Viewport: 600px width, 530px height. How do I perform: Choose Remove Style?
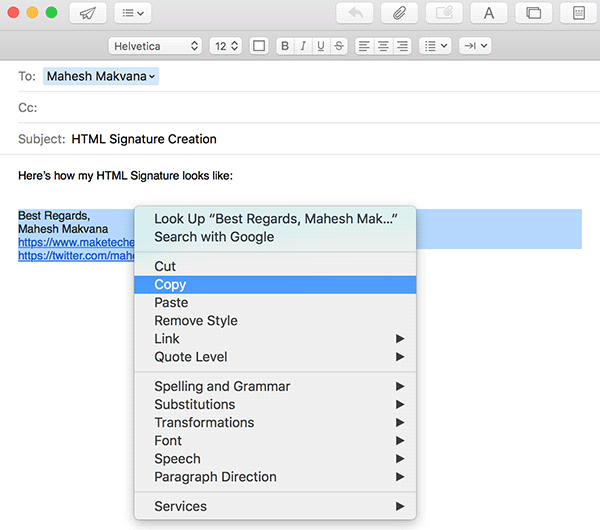pos(275,321)
